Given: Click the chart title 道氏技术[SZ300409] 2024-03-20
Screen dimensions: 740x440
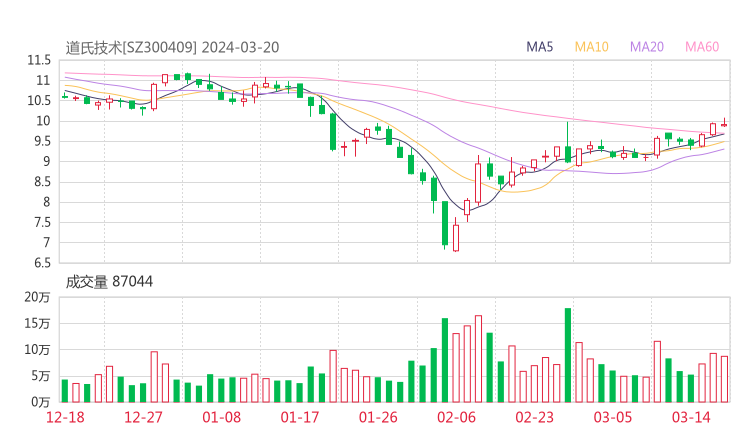Looking at the screenshot, I should (172, 48).
